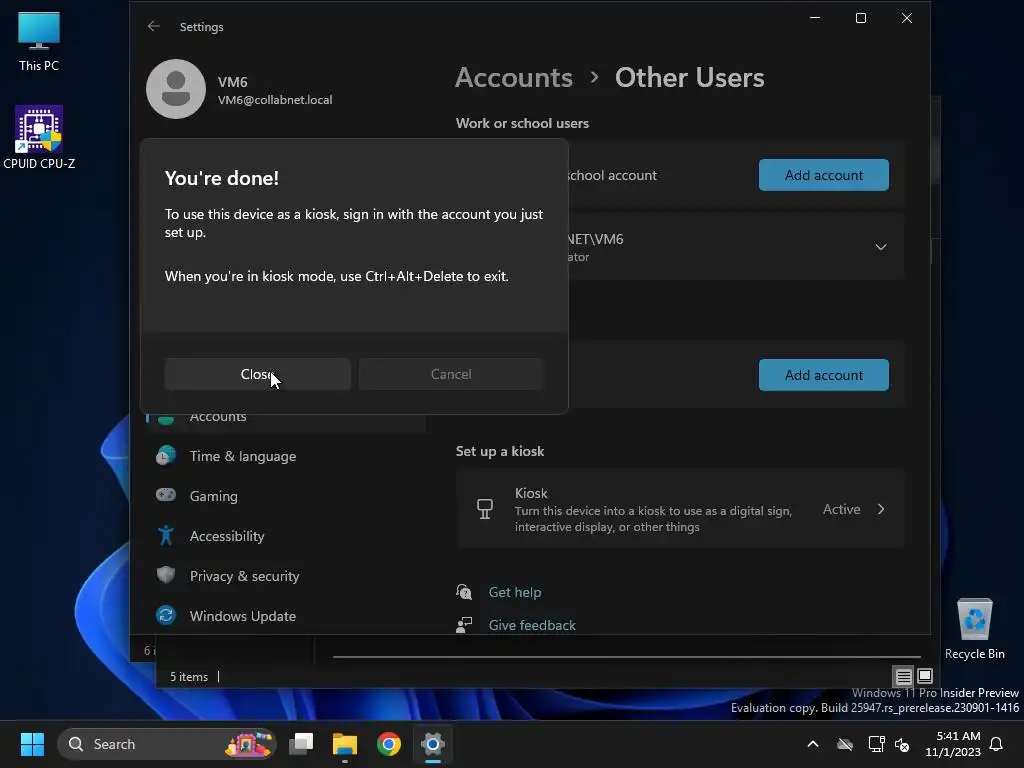1024x768 pixels.
Task: Open Windows Update settings
Action: [285, 616]
